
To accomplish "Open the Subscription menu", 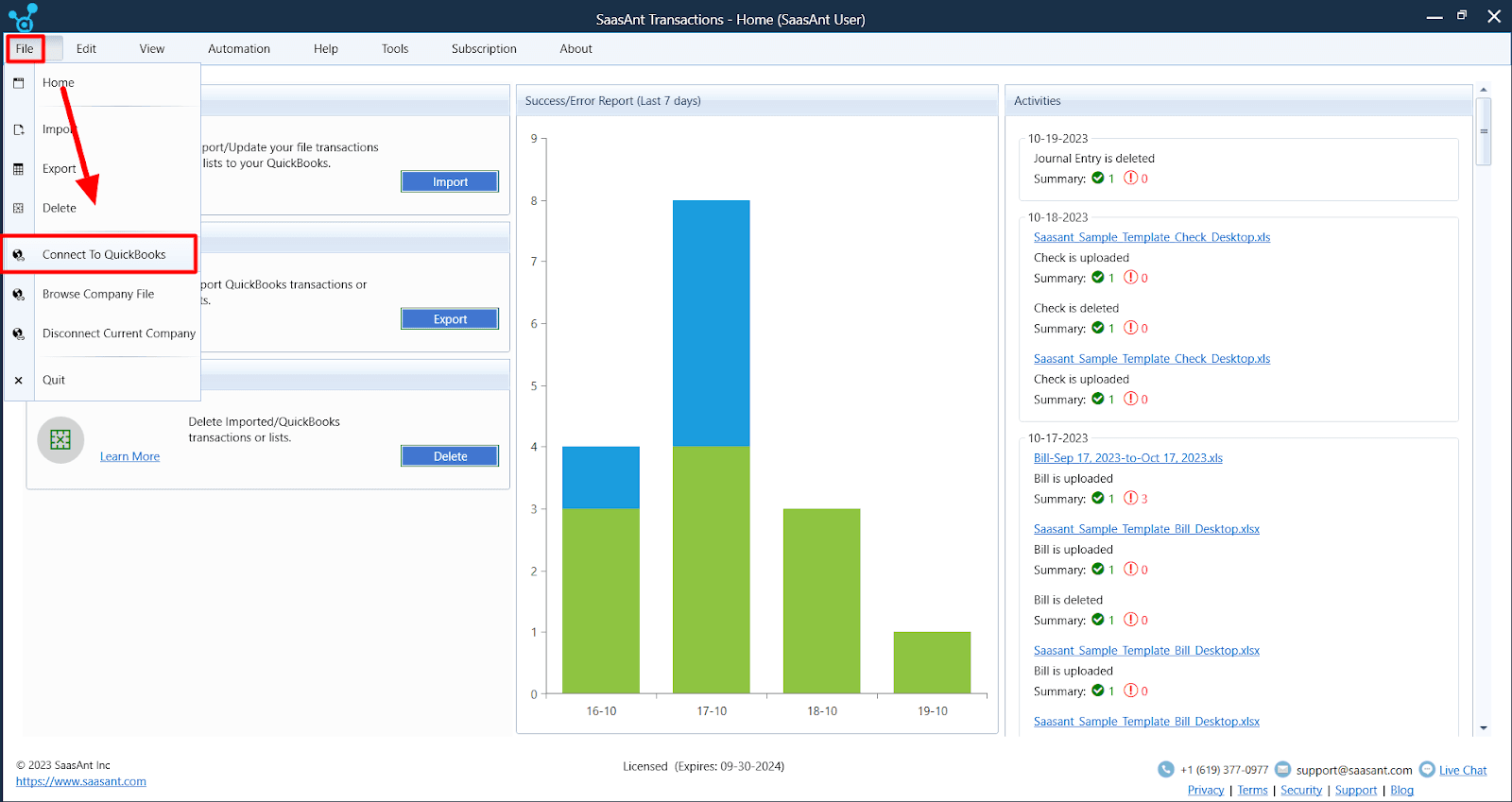I will point(484,49).
